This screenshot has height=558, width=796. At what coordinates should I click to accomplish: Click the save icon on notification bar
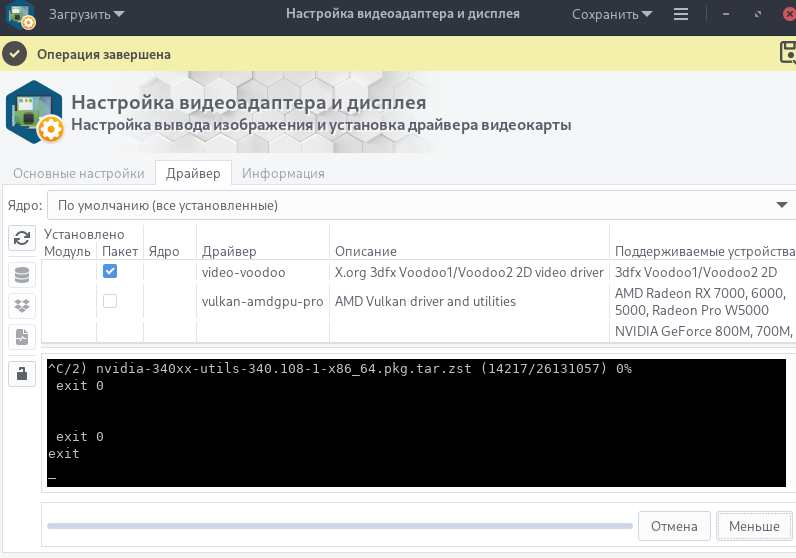787,54
